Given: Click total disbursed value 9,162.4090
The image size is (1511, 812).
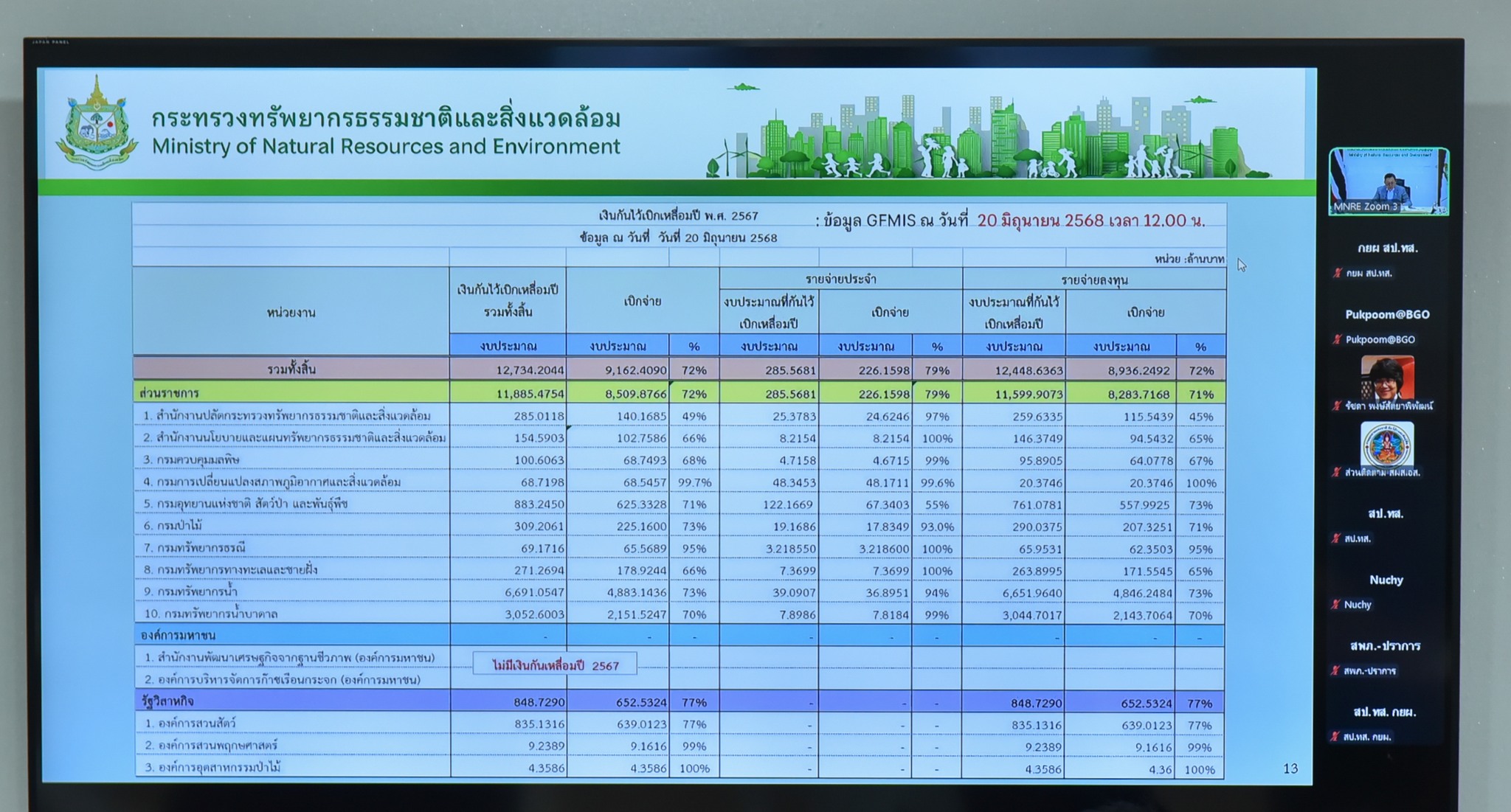Looking at the screenshot, I should pyautogui.click(x=636, y=370).
